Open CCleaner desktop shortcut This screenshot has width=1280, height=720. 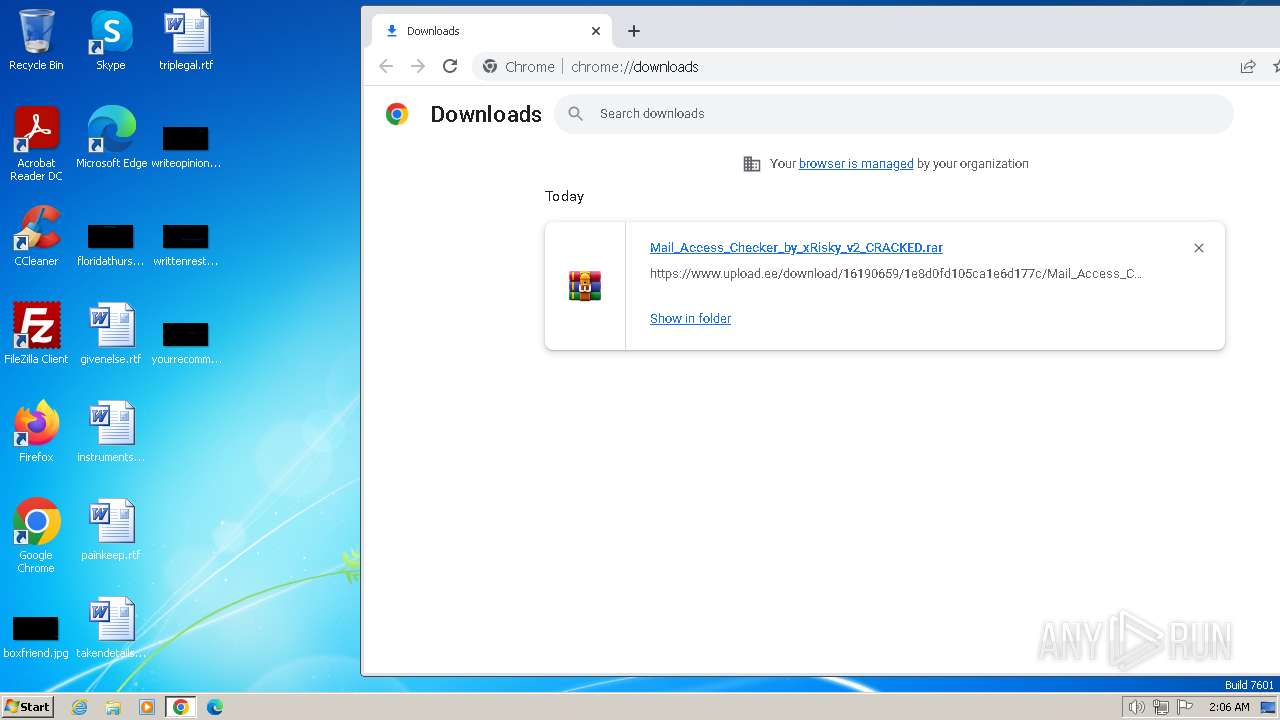[x=36, y=235]
